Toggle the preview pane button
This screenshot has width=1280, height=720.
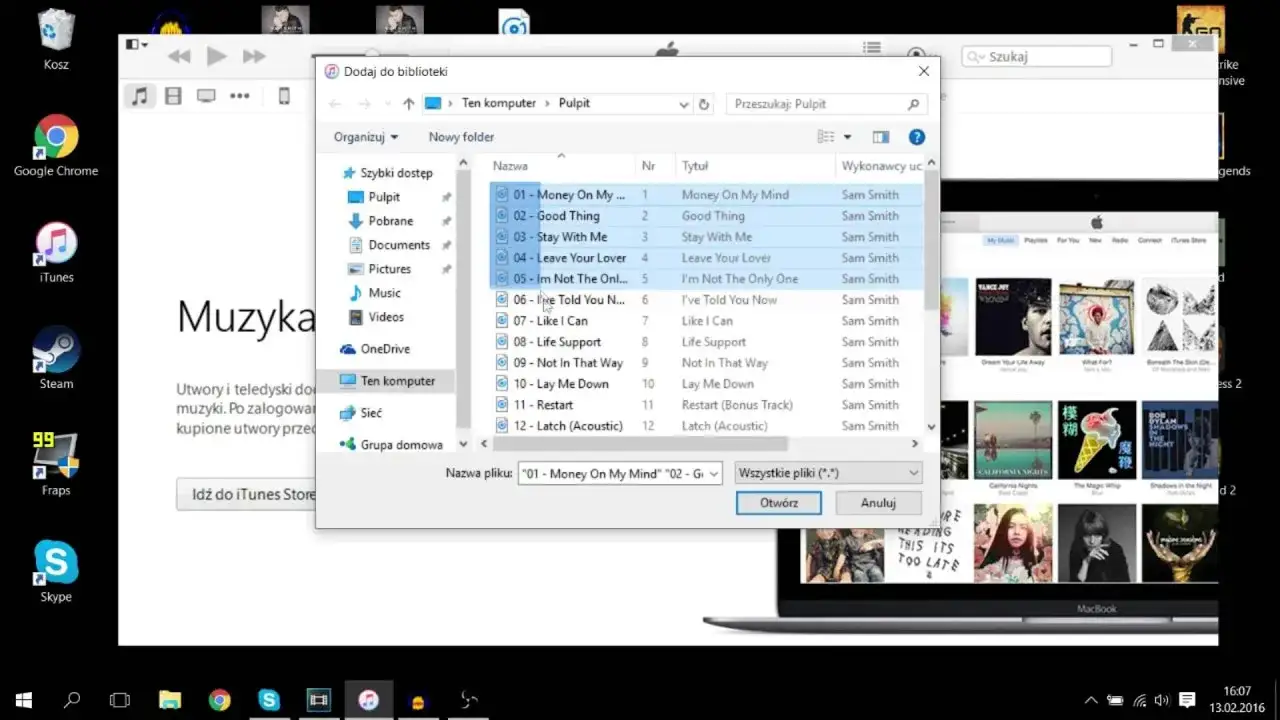point(880,137)
